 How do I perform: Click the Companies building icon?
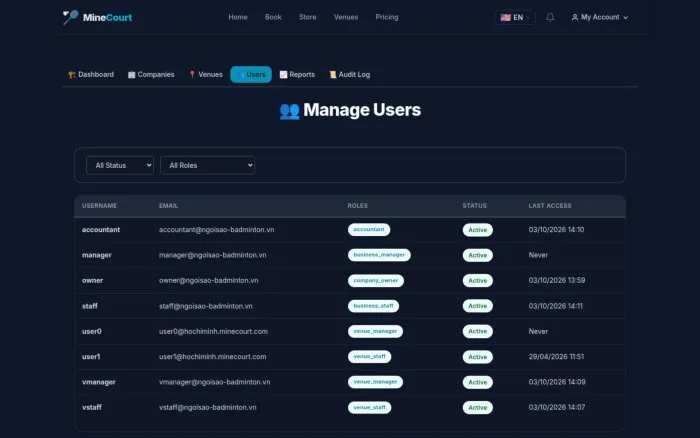[x=131, y=75]
